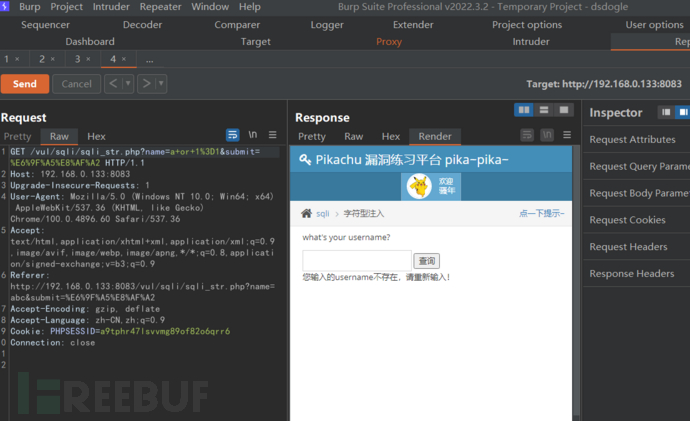The width and height of the screenshot is (690, 421).
Task: Switch to the Extender tab
Action: tap(413, 25)
